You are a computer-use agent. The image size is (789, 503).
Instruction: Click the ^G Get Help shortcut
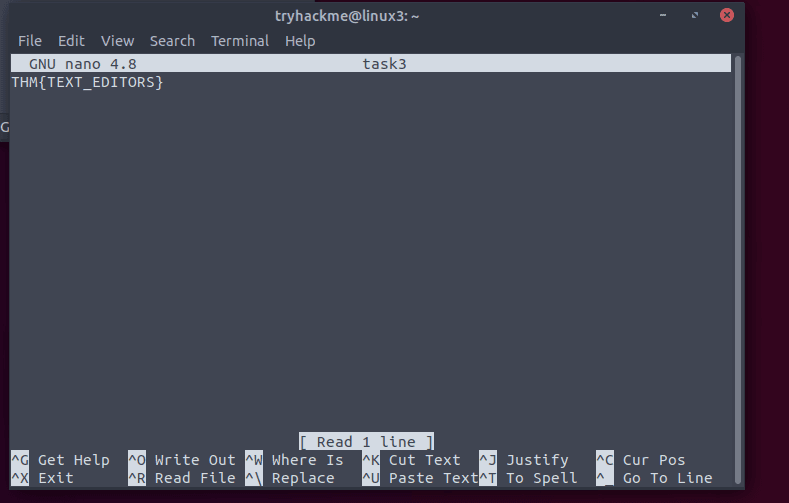tap(60, 460)
